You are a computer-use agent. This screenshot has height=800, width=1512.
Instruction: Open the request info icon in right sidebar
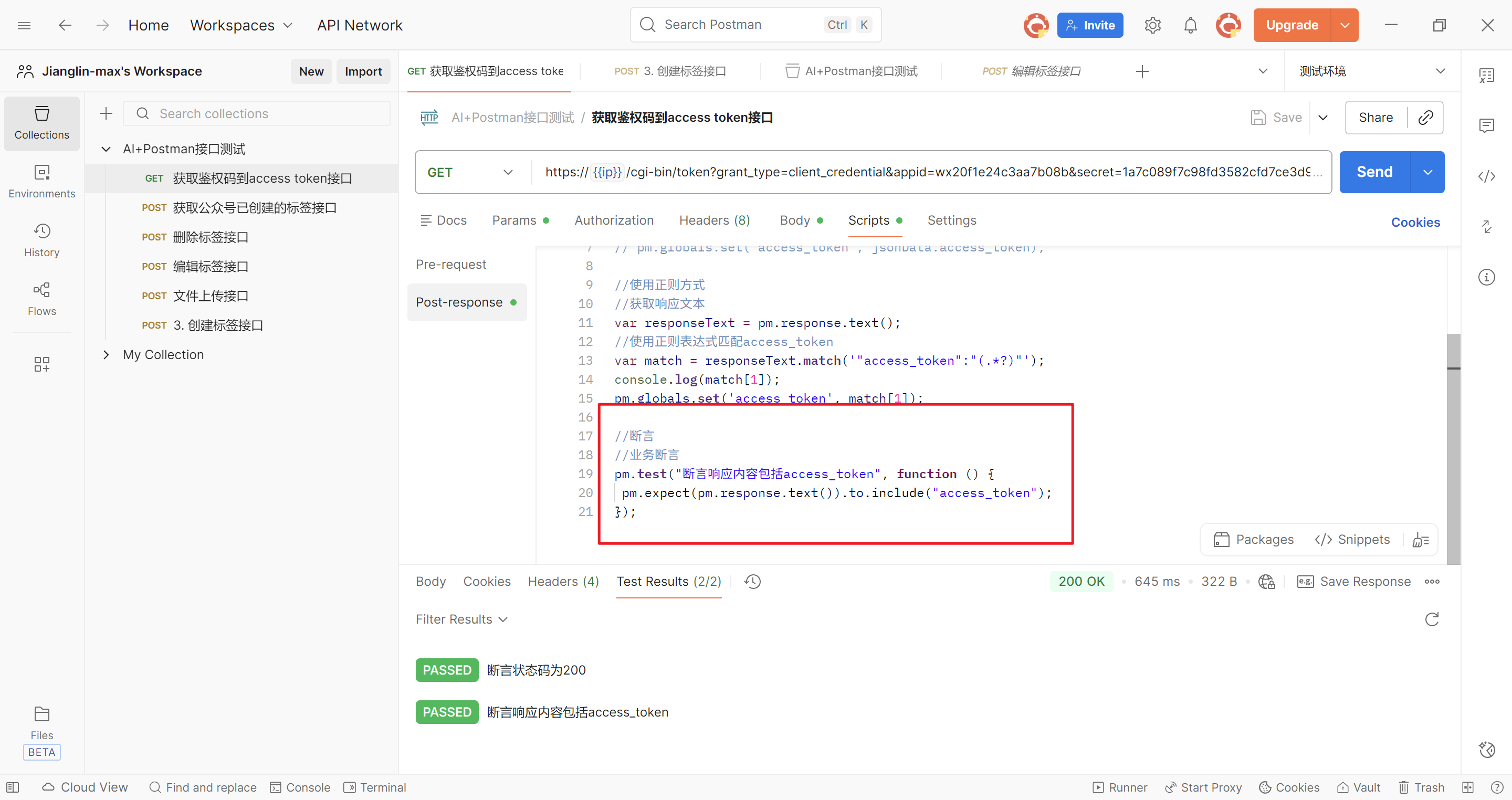point(1486,277)
